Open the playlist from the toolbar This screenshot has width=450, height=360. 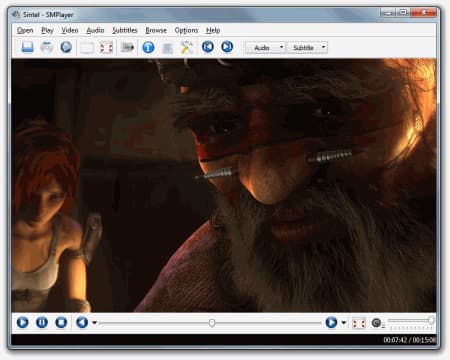click(167, 48)
